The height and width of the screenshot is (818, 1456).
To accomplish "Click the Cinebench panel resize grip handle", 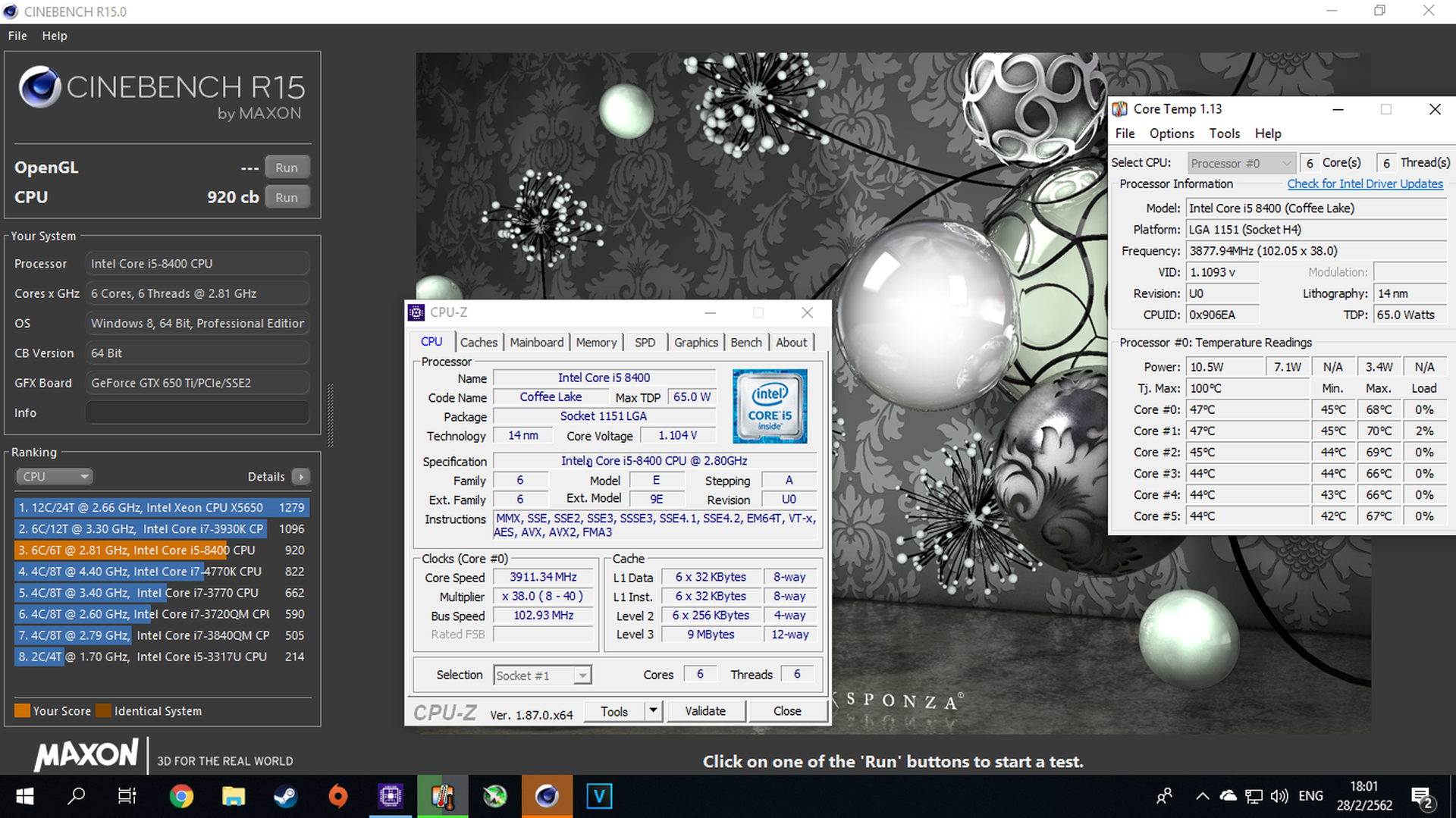I will point(330,415).
